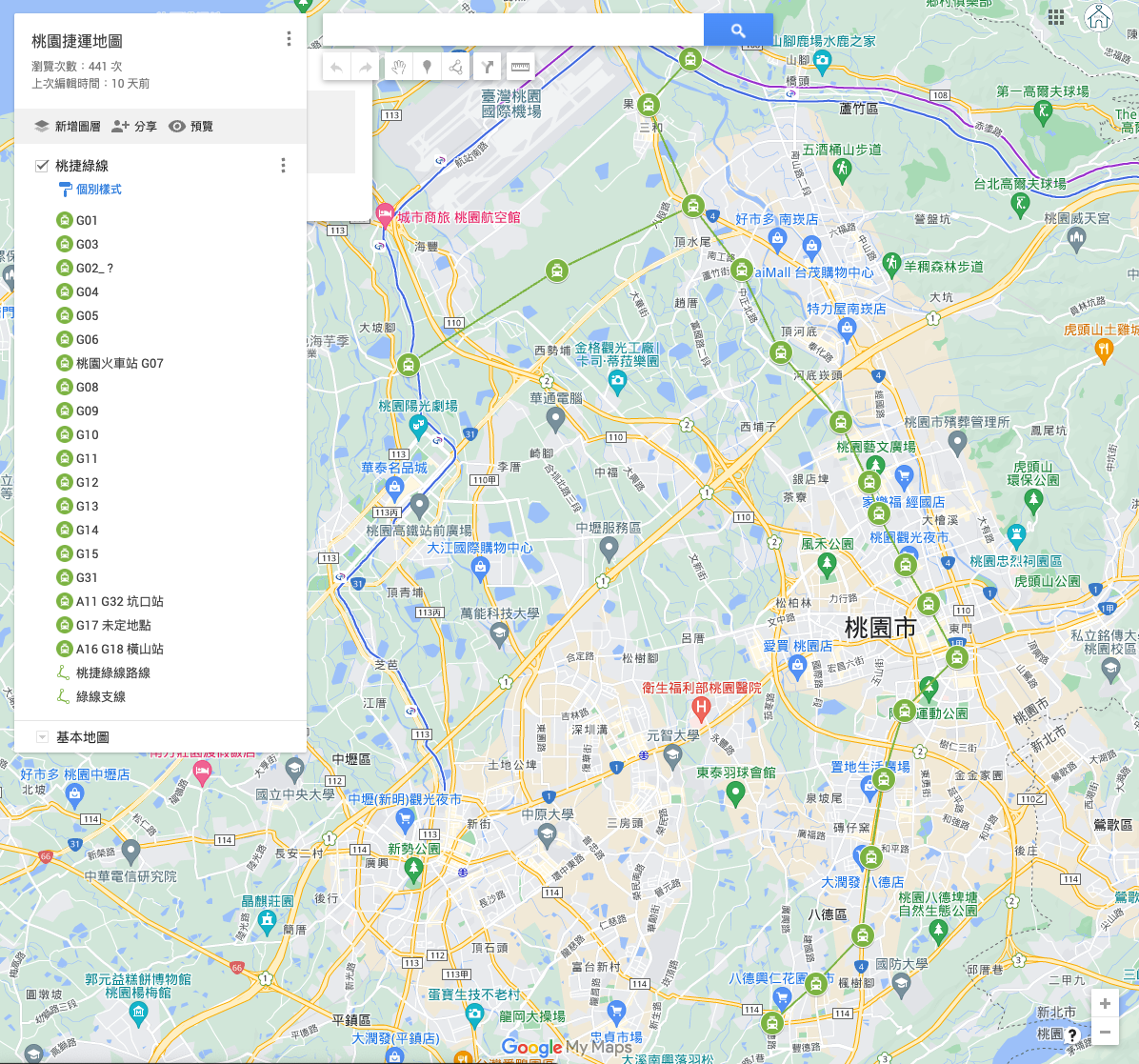Zoom in with the plus button
Screen dimensions: 1139x1064
point(1105,1004)
